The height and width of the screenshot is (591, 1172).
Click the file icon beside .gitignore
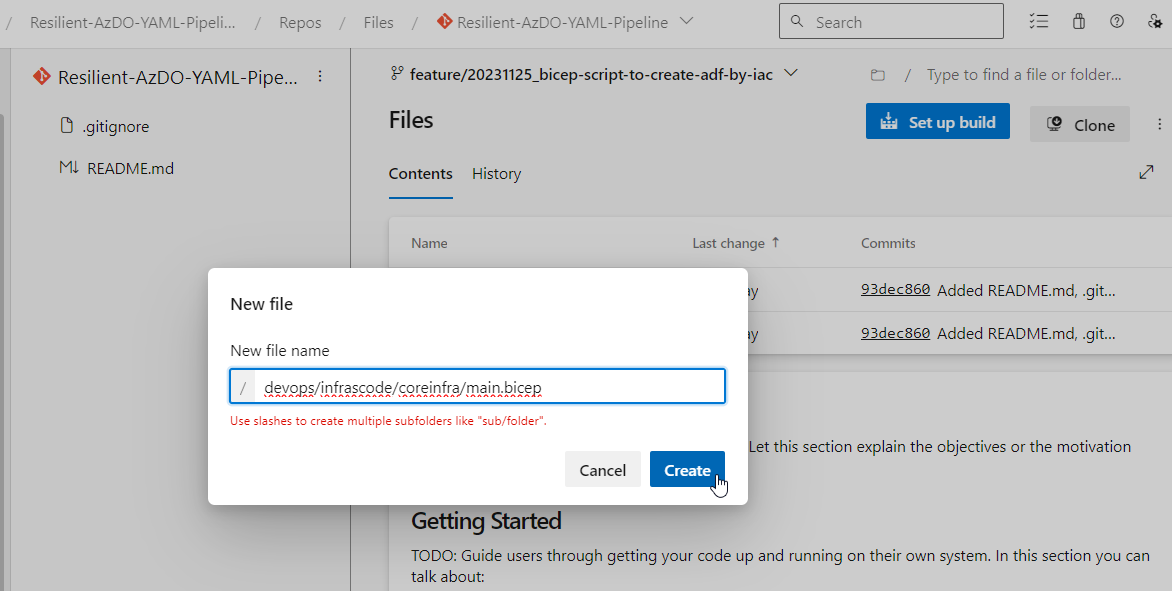click(67, 125)
